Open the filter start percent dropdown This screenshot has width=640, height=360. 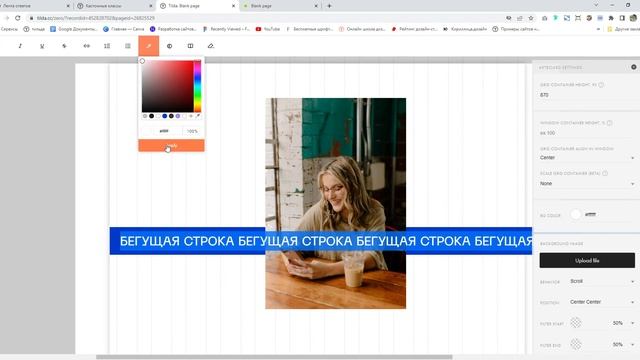[623, 323]
